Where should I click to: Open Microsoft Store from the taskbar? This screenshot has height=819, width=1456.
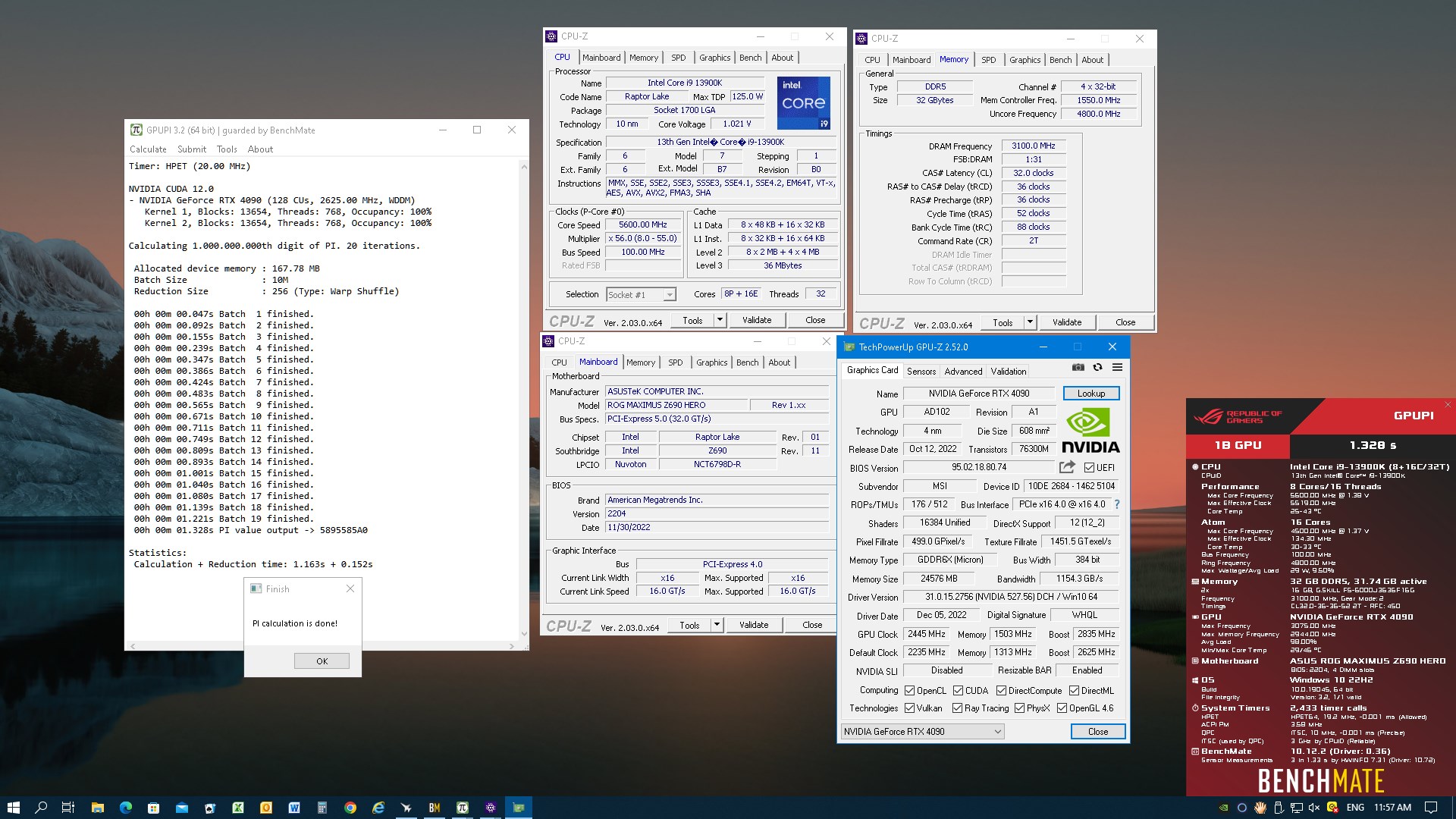pyautogui.click(x=153, y=808)
